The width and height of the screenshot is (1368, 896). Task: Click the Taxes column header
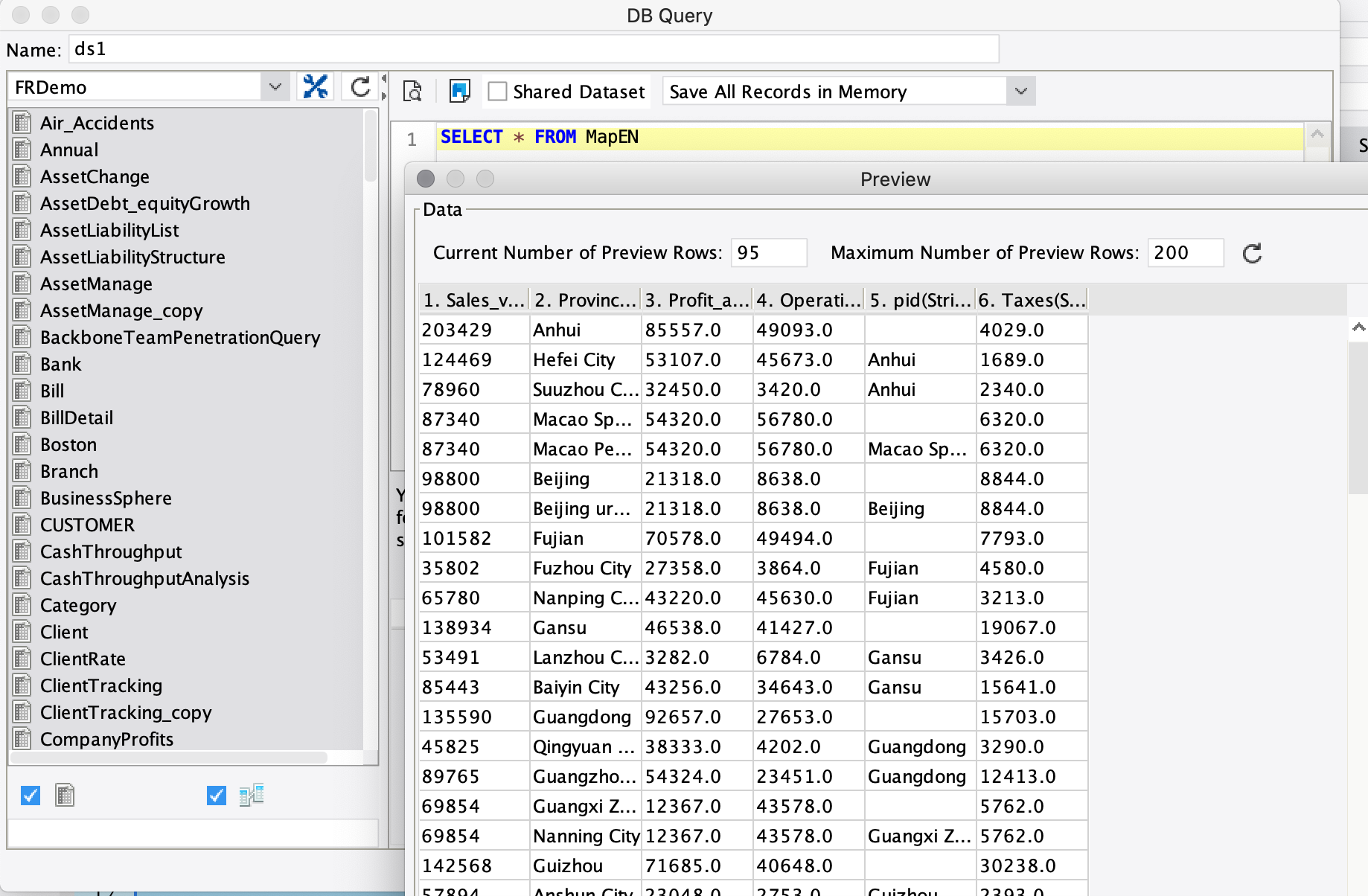point(1032,300)
